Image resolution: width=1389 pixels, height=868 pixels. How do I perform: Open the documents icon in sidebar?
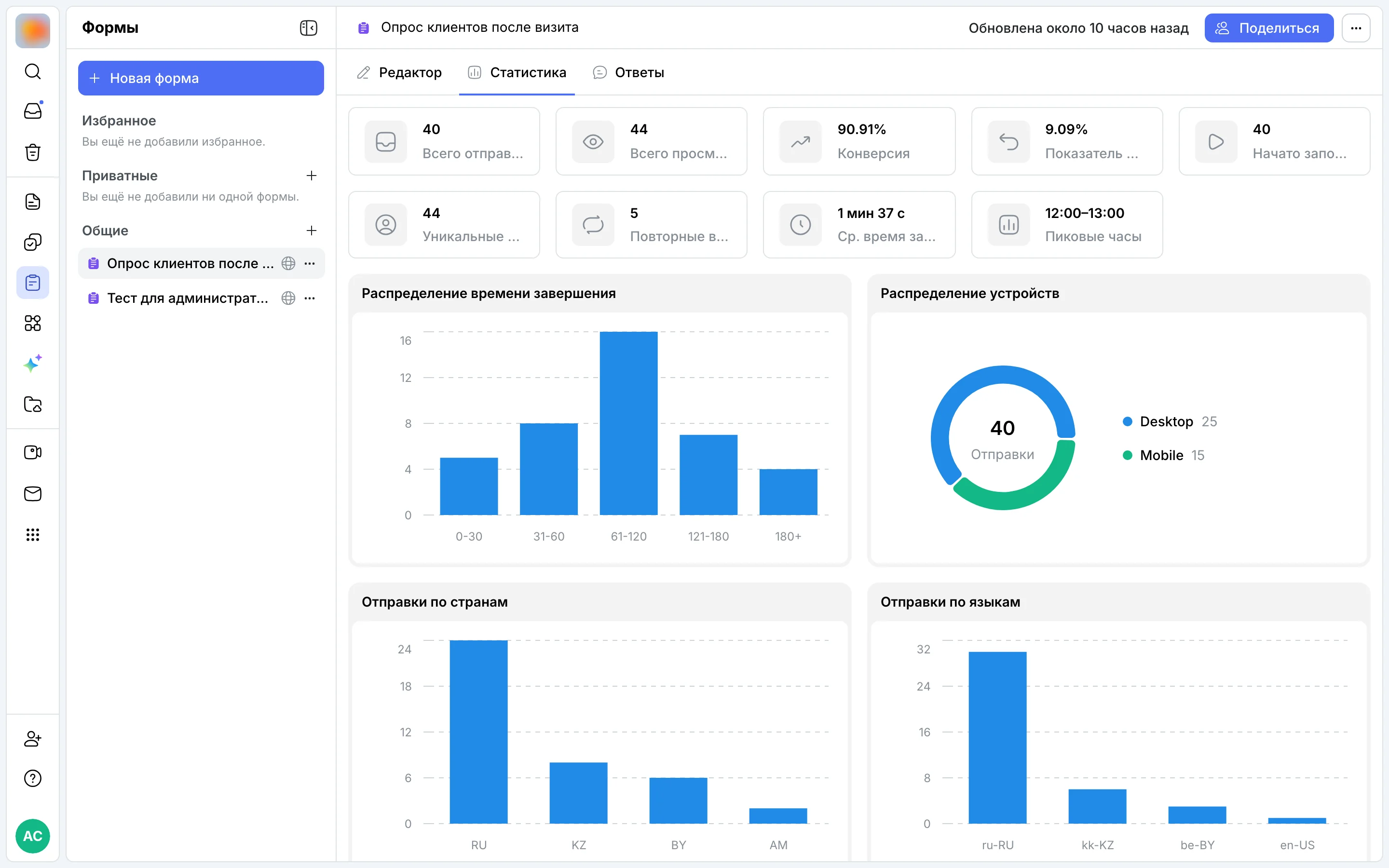[x=33, y=202]
